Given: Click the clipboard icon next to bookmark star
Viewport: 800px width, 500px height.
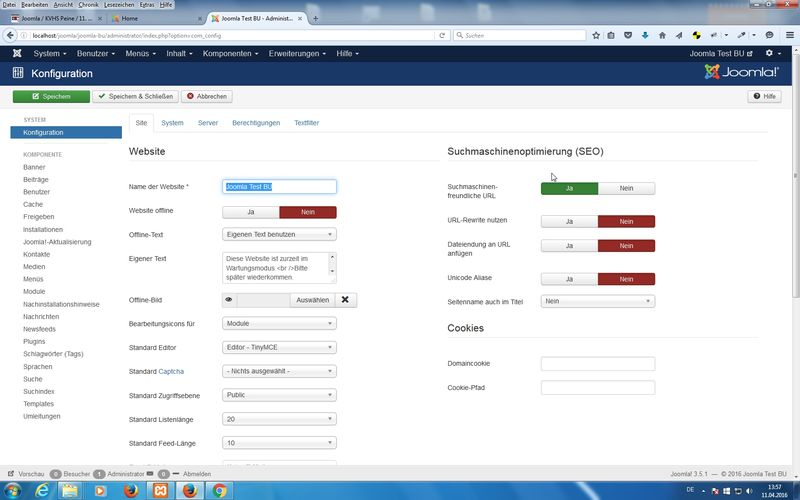Looking at the screenshot, I should pyautogui.click(x=611, y=35).
